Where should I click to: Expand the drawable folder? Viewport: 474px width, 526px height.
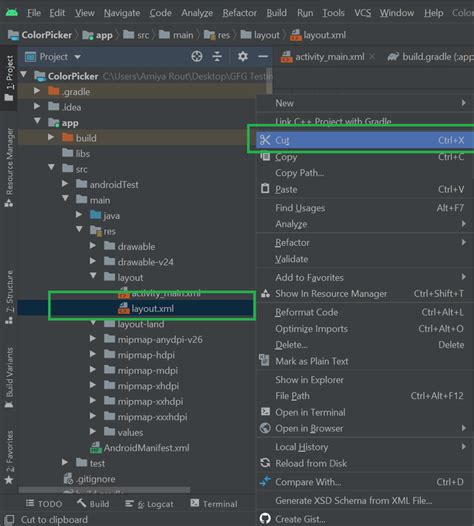[93, 246]
